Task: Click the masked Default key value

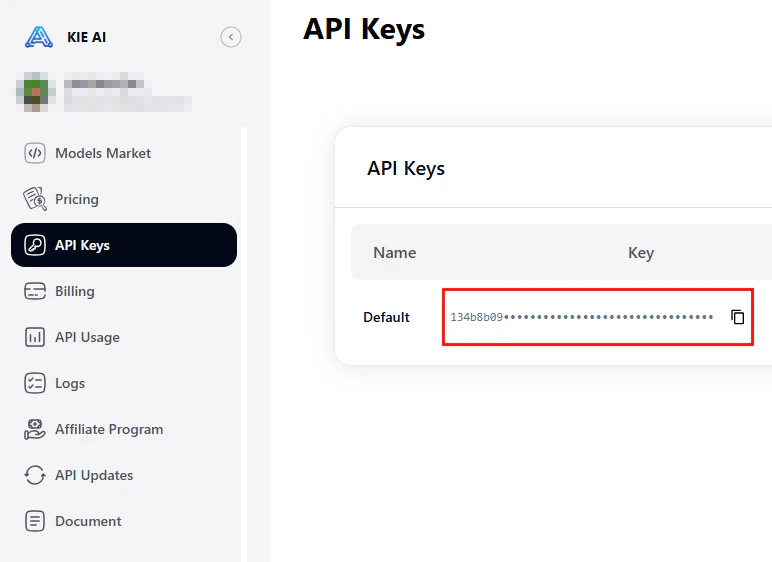Action: tap(581, 317)
